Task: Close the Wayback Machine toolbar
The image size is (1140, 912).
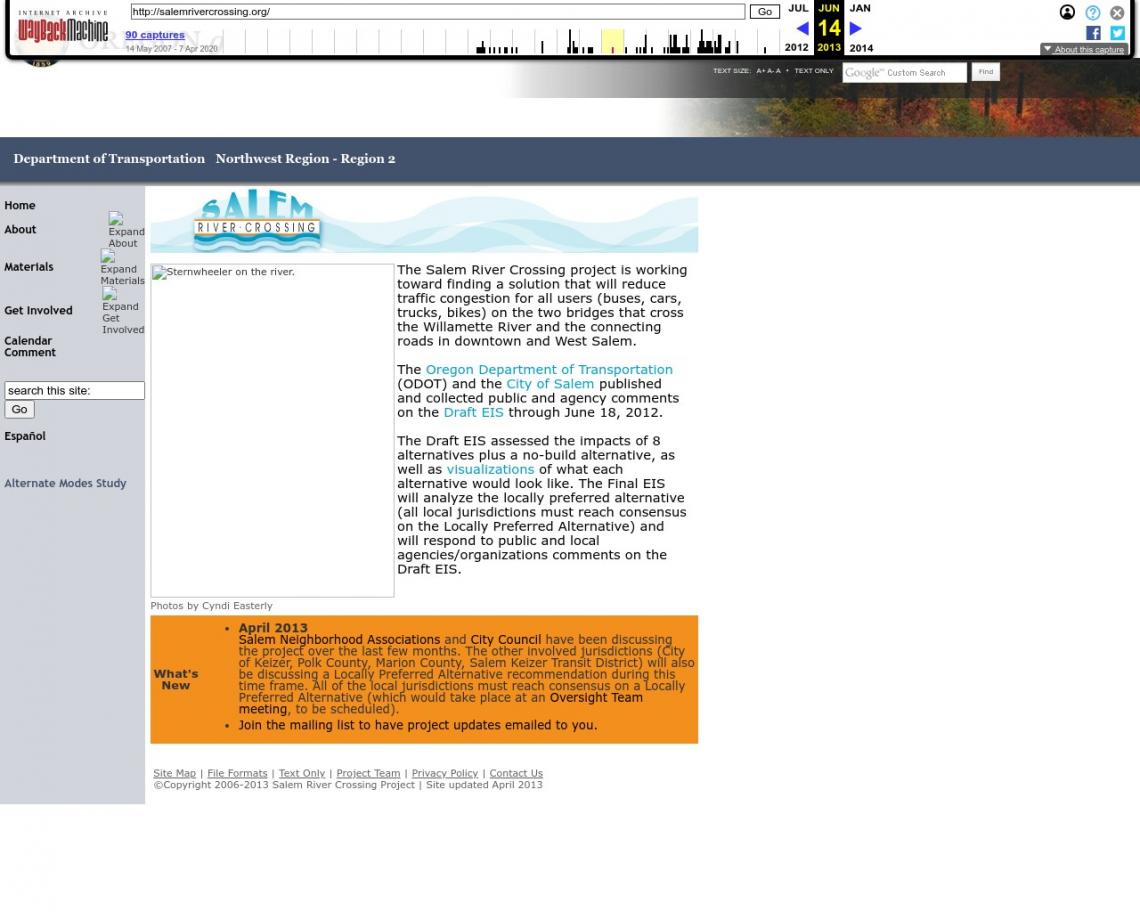Action: (x=1117, y=12)
